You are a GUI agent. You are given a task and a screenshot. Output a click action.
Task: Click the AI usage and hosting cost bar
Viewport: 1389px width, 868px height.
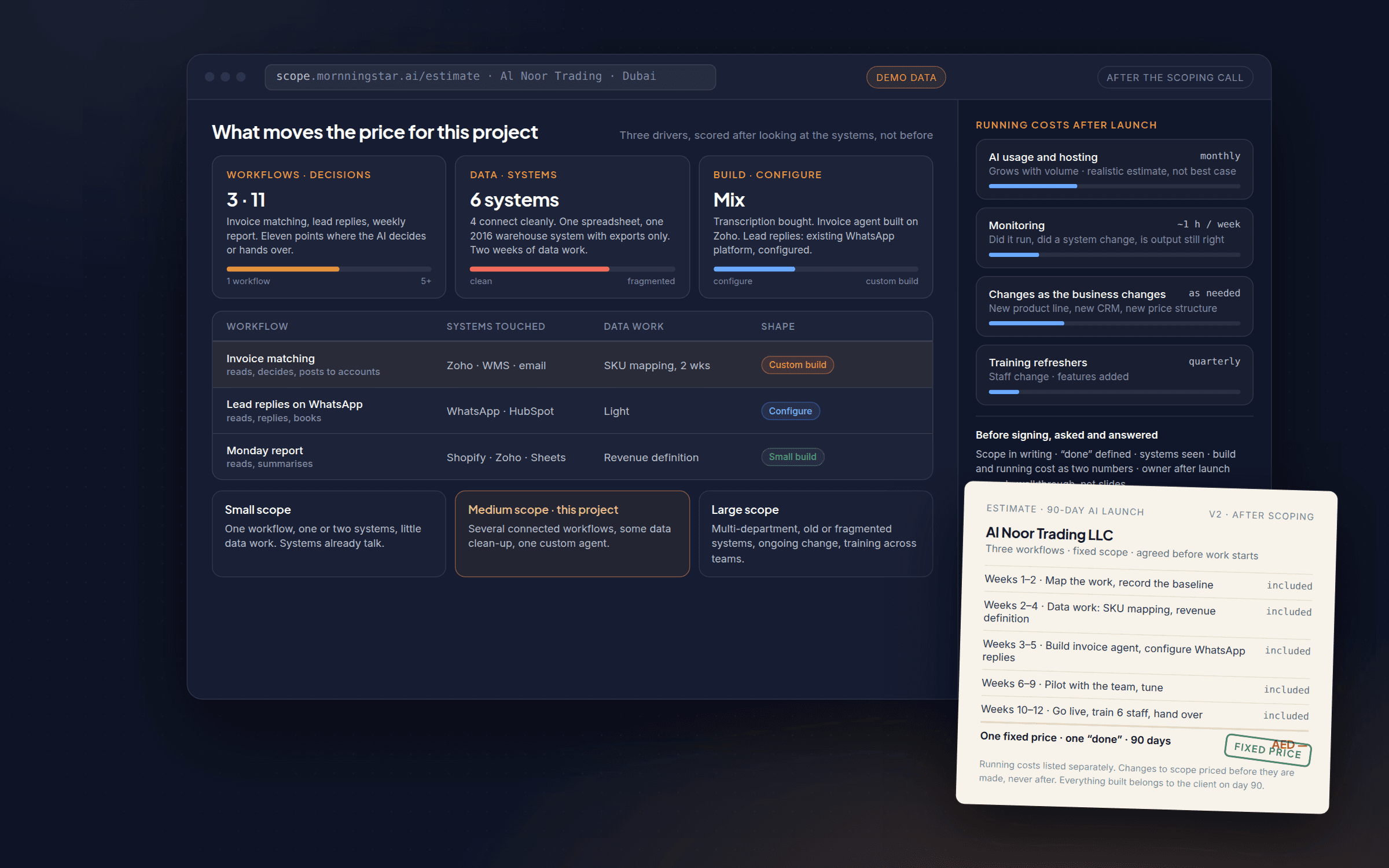click(x=1114, y=186)
